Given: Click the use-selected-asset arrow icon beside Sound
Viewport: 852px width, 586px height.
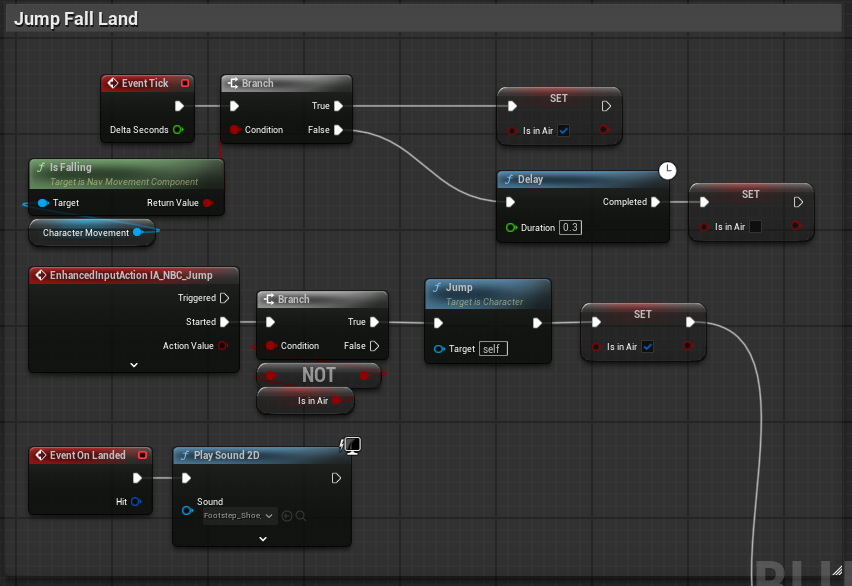Looking at the screenshot, I should (287, 516).
